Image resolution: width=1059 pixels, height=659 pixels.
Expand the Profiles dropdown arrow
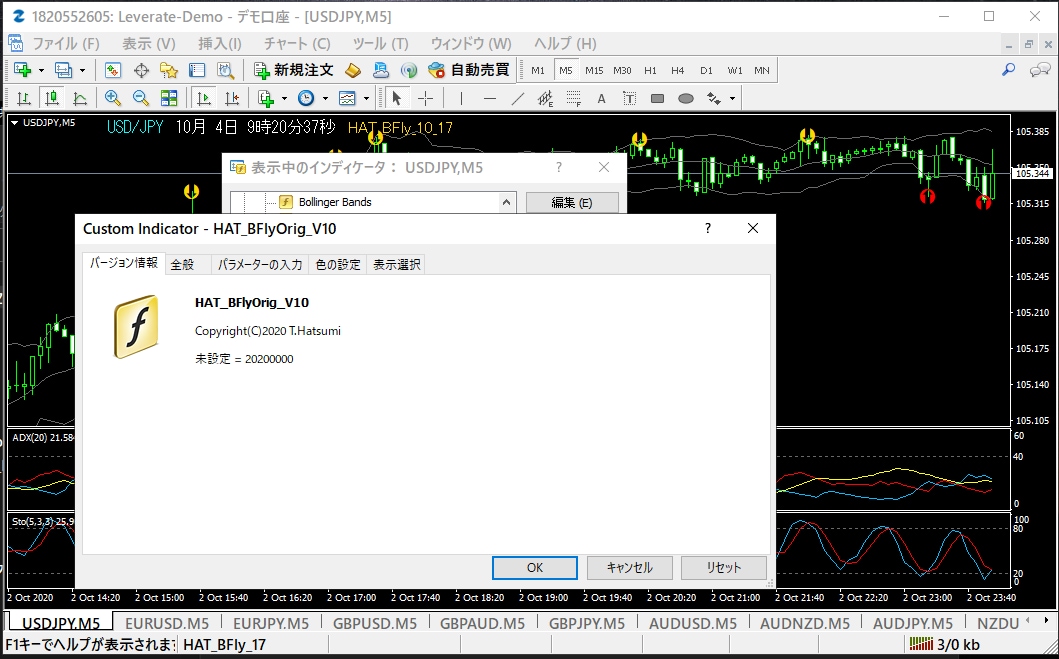tap(82, 70)
